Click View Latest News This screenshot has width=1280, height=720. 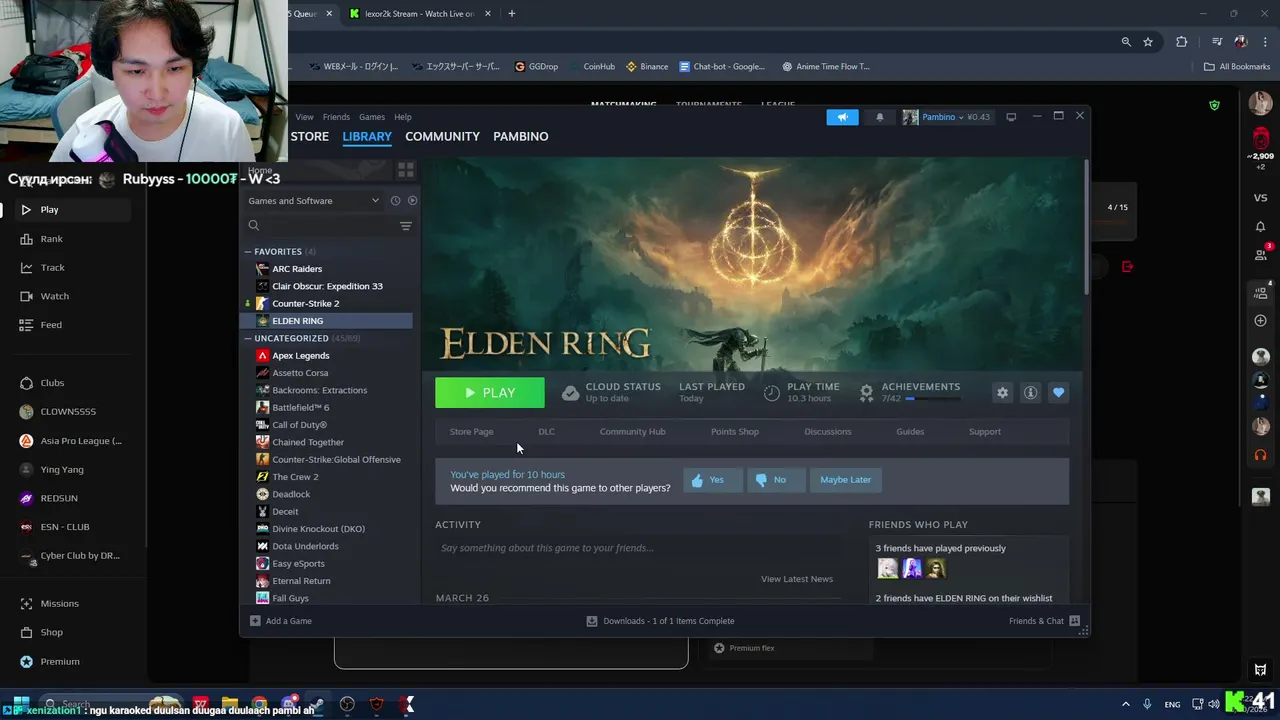coord(797,579)
